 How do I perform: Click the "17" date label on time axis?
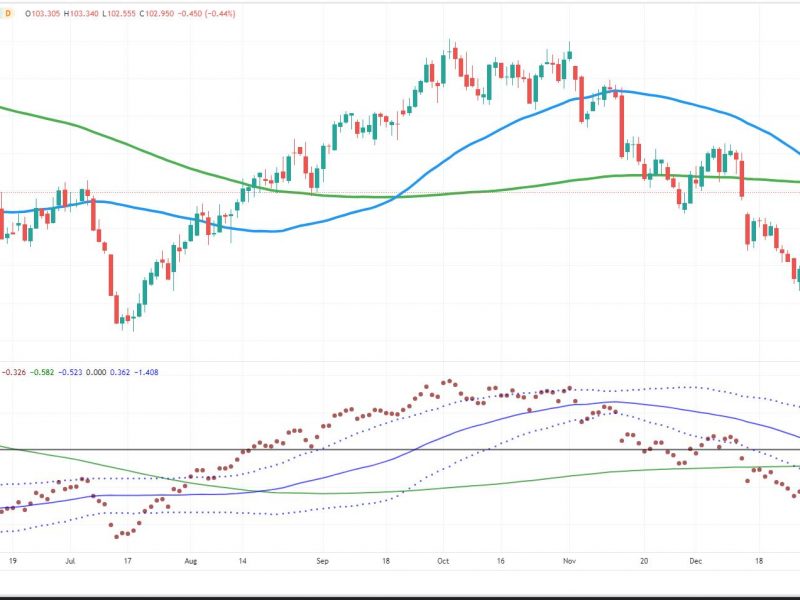pyautogui.click(x=128, y=561)
